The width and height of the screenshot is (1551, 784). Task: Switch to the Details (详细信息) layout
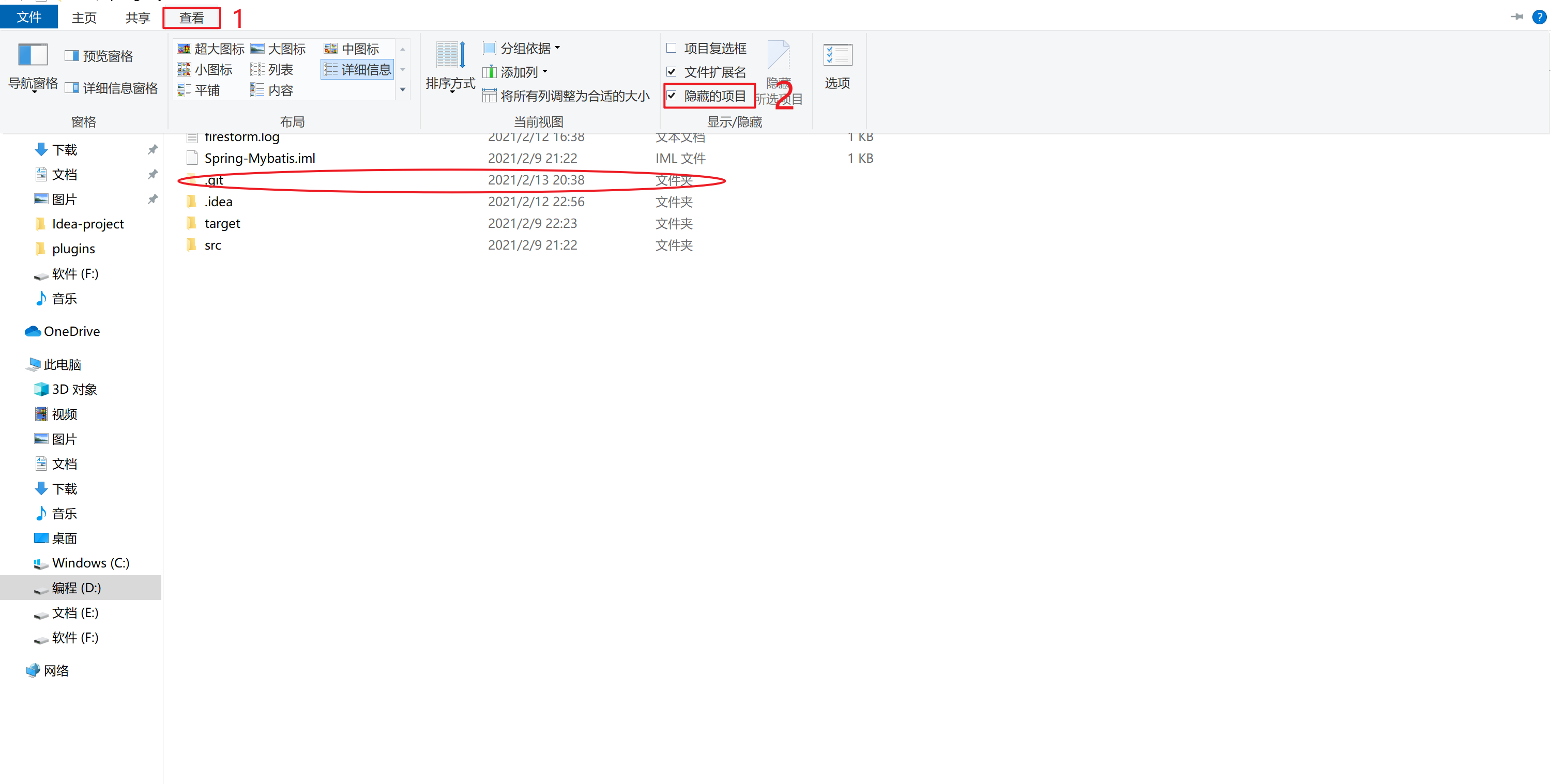click(358, 70)
